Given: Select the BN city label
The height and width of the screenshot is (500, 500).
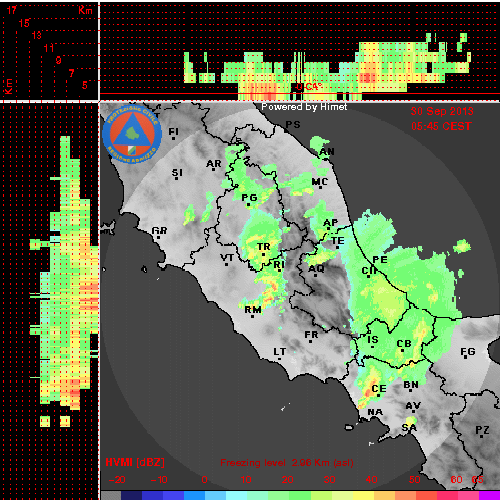Looking at the screenshot, I should (x=411, y=385).
